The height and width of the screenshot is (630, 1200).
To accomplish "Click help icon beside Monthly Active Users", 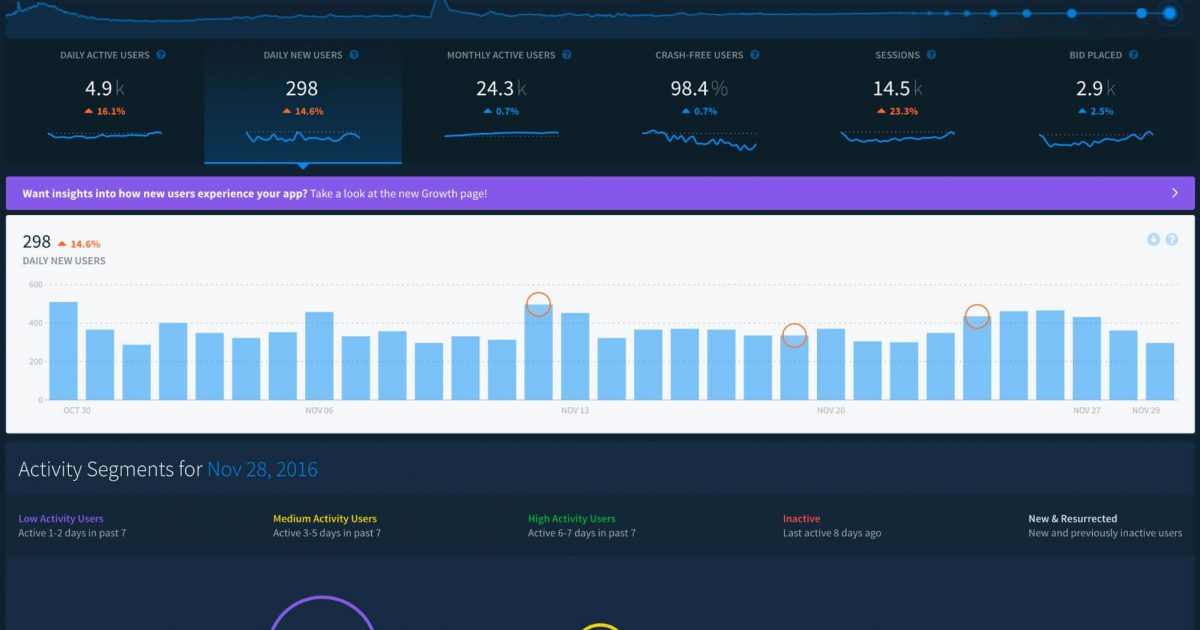I will tap(567, 55).
